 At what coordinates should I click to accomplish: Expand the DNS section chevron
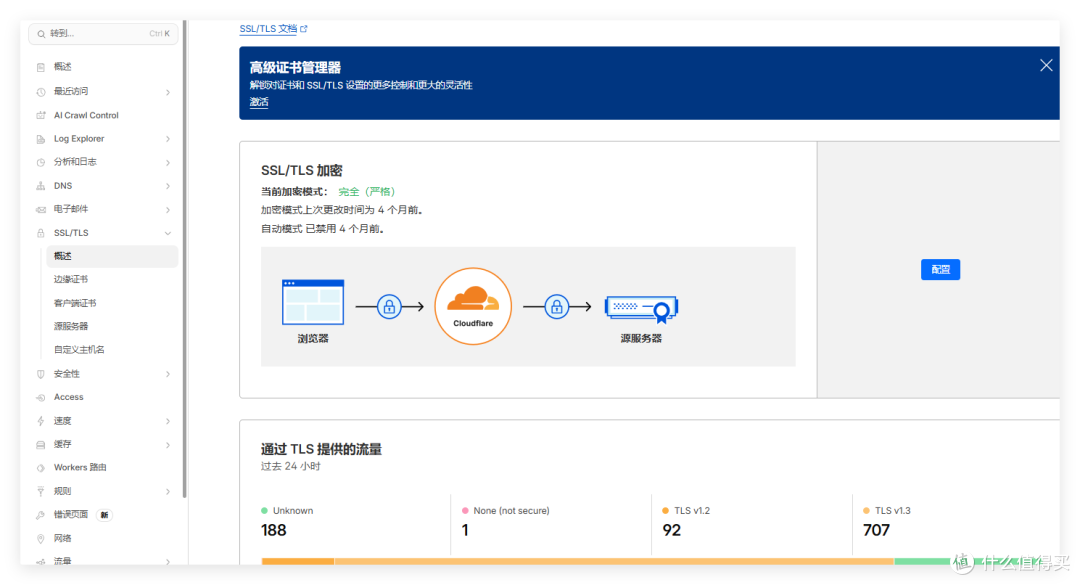click(x=167, y=186)
